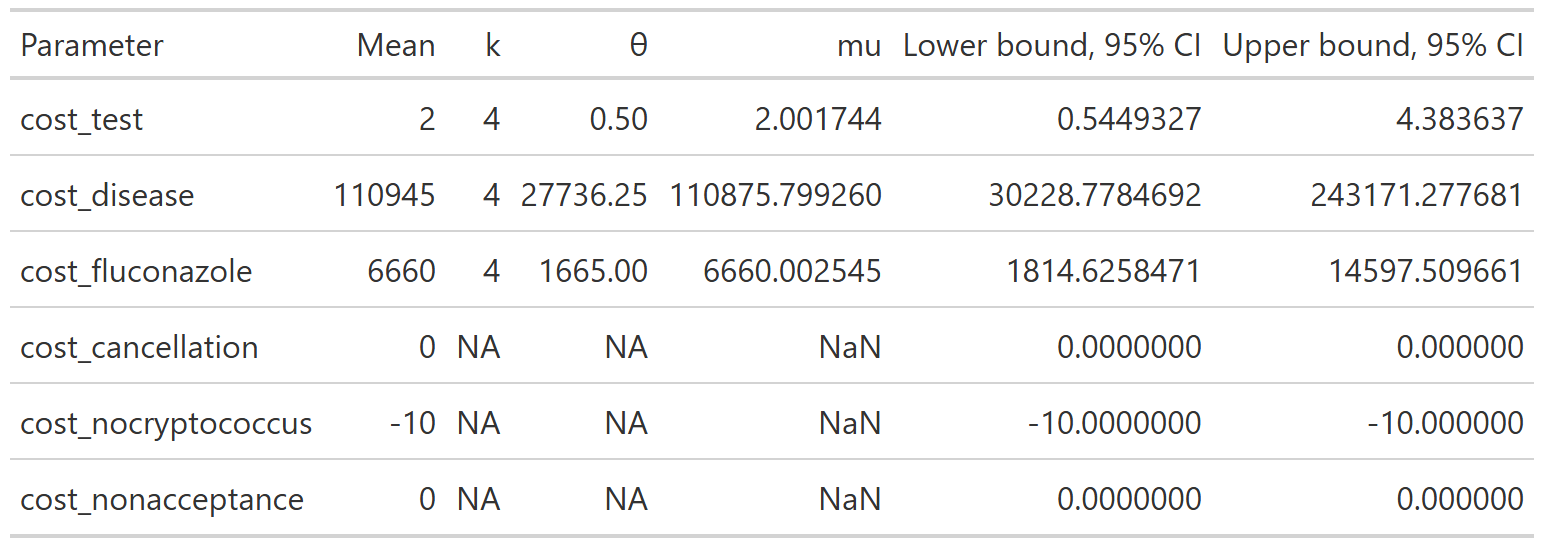This screenshot has width=1544, height=546.
Task: Select the θ column header
Action: 638,46
